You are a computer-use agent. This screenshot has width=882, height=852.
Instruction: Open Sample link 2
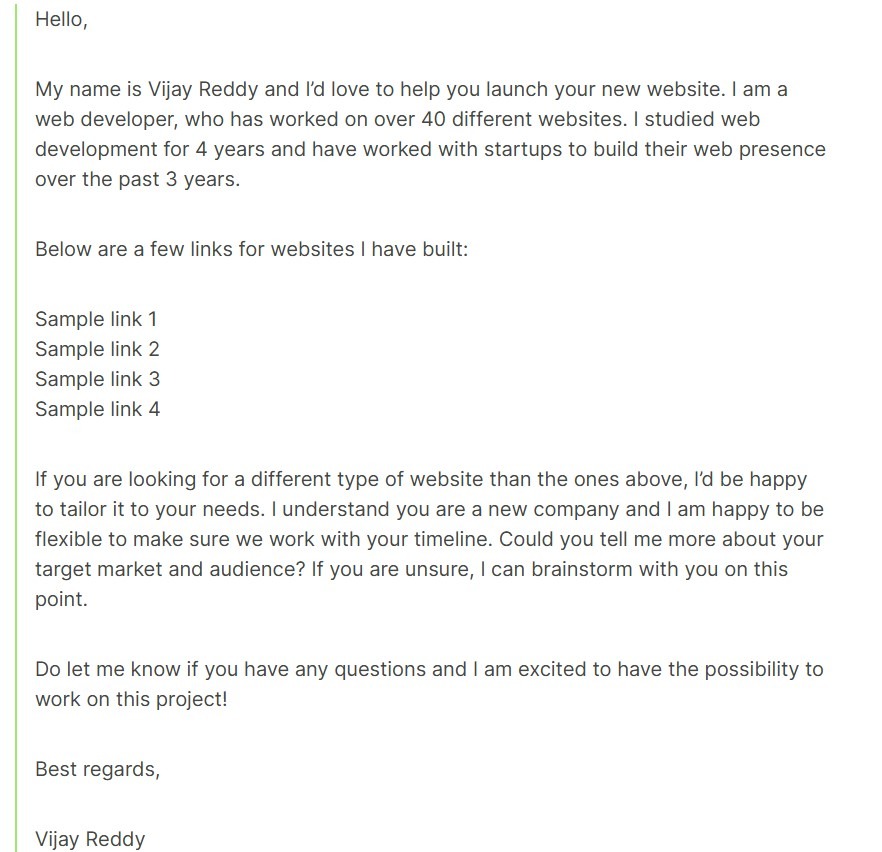point(97,349)
